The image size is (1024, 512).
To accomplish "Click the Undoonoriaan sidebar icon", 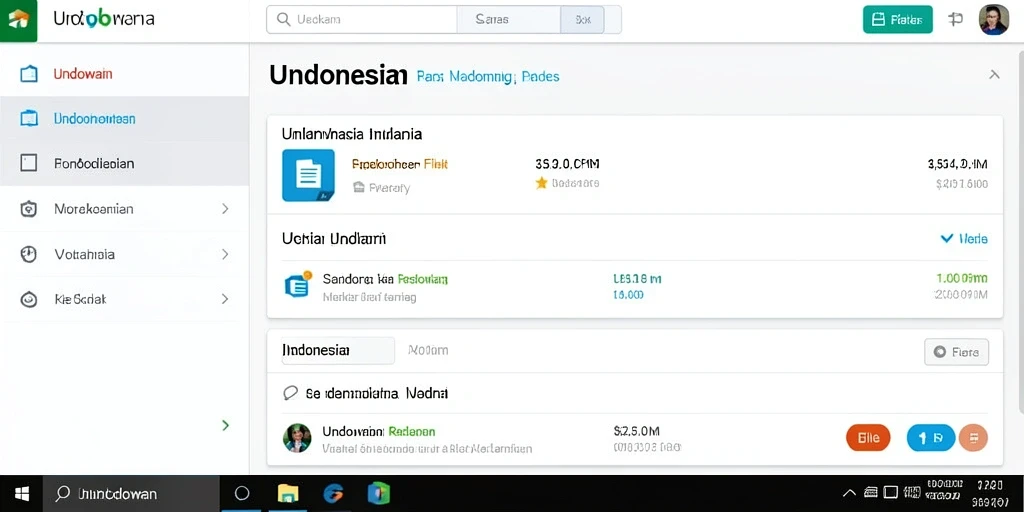I will tap(29, 118).
